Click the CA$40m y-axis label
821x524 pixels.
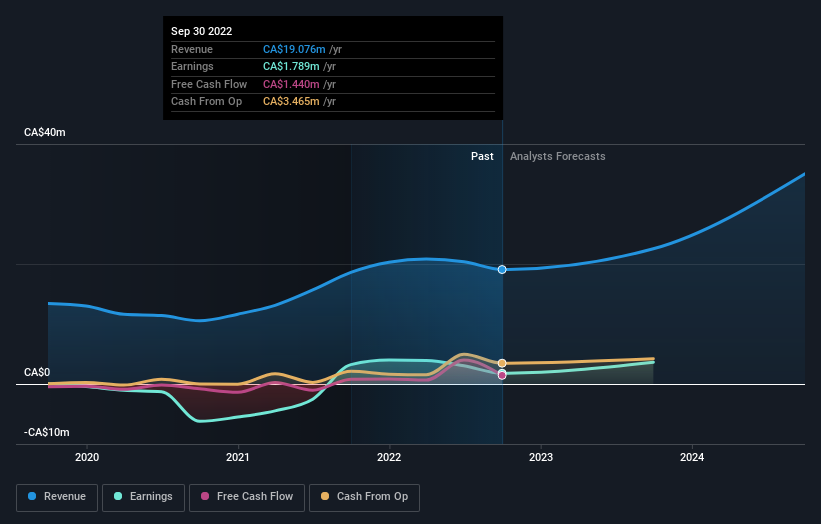pos(45,132)
